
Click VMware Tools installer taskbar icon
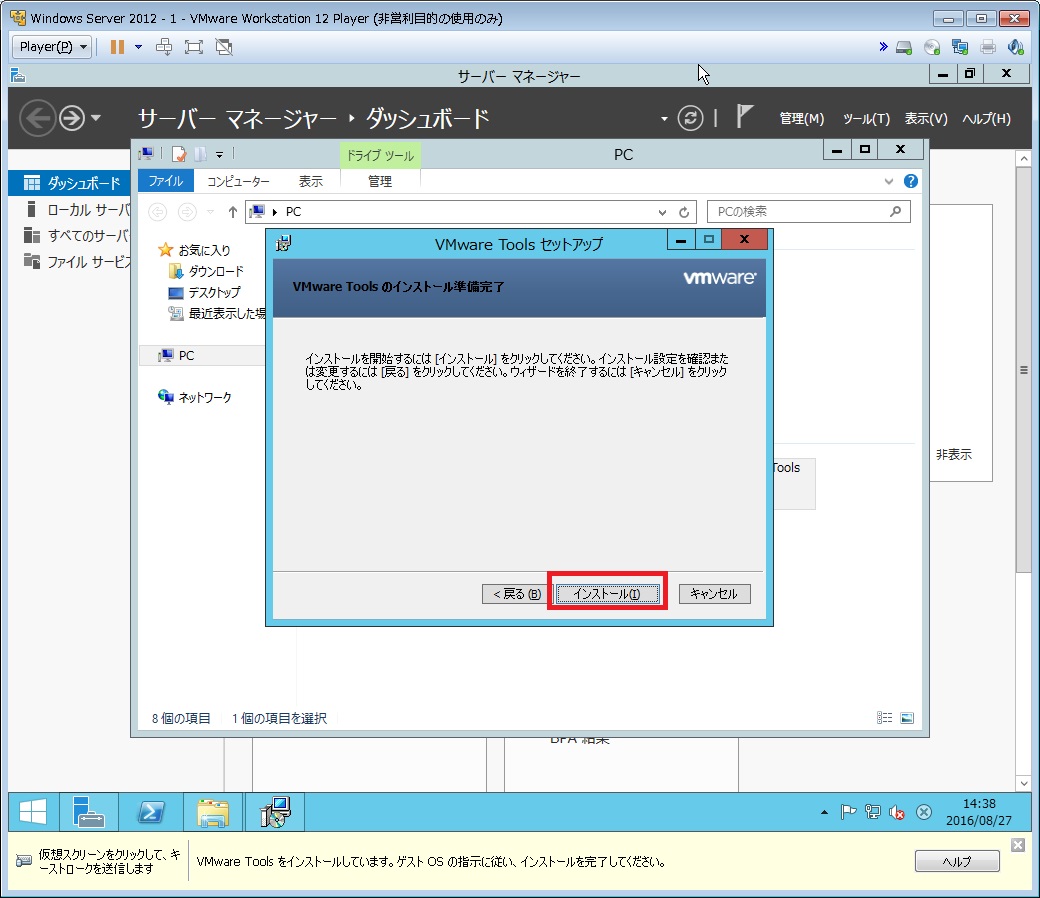point(275,812)
